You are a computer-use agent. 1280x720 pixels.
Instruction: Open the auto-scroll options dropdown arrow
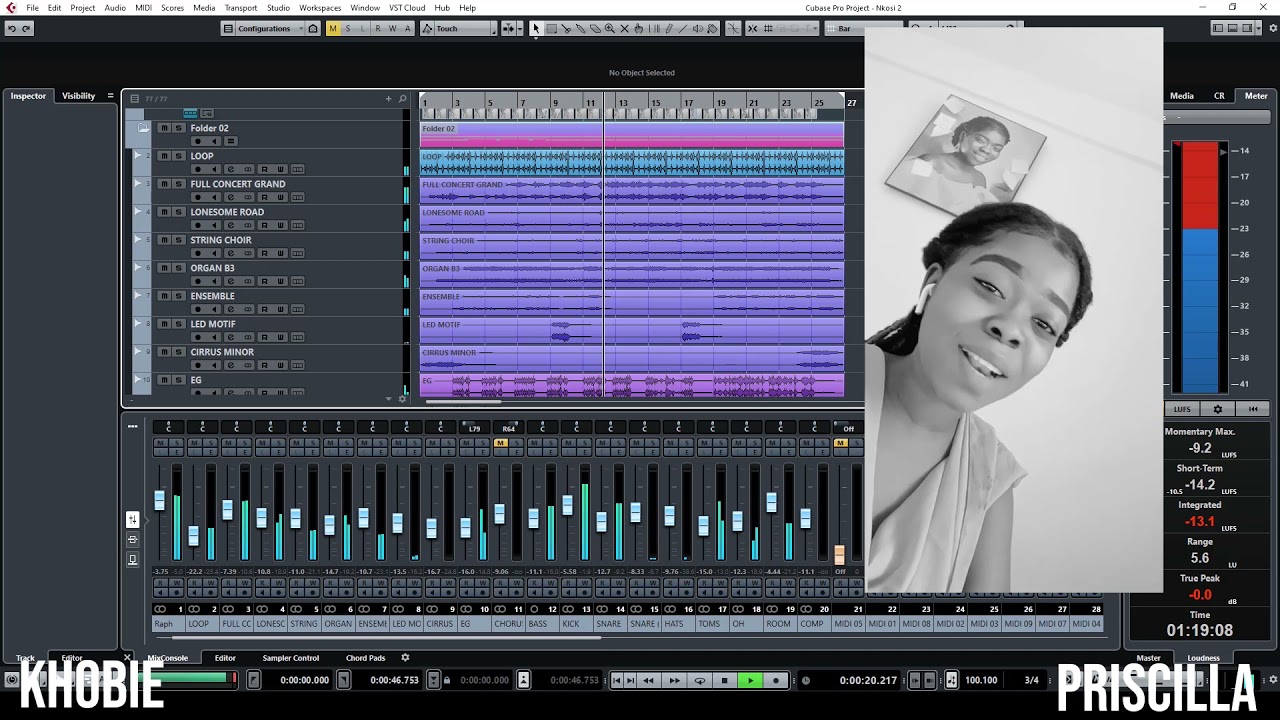(x=520, y=28)
